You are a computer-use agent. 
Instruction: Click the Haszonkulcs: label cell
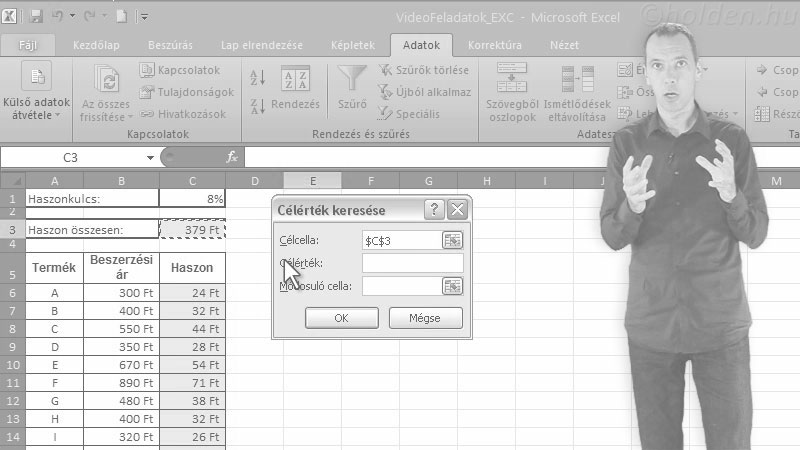[x=92, y=198]
